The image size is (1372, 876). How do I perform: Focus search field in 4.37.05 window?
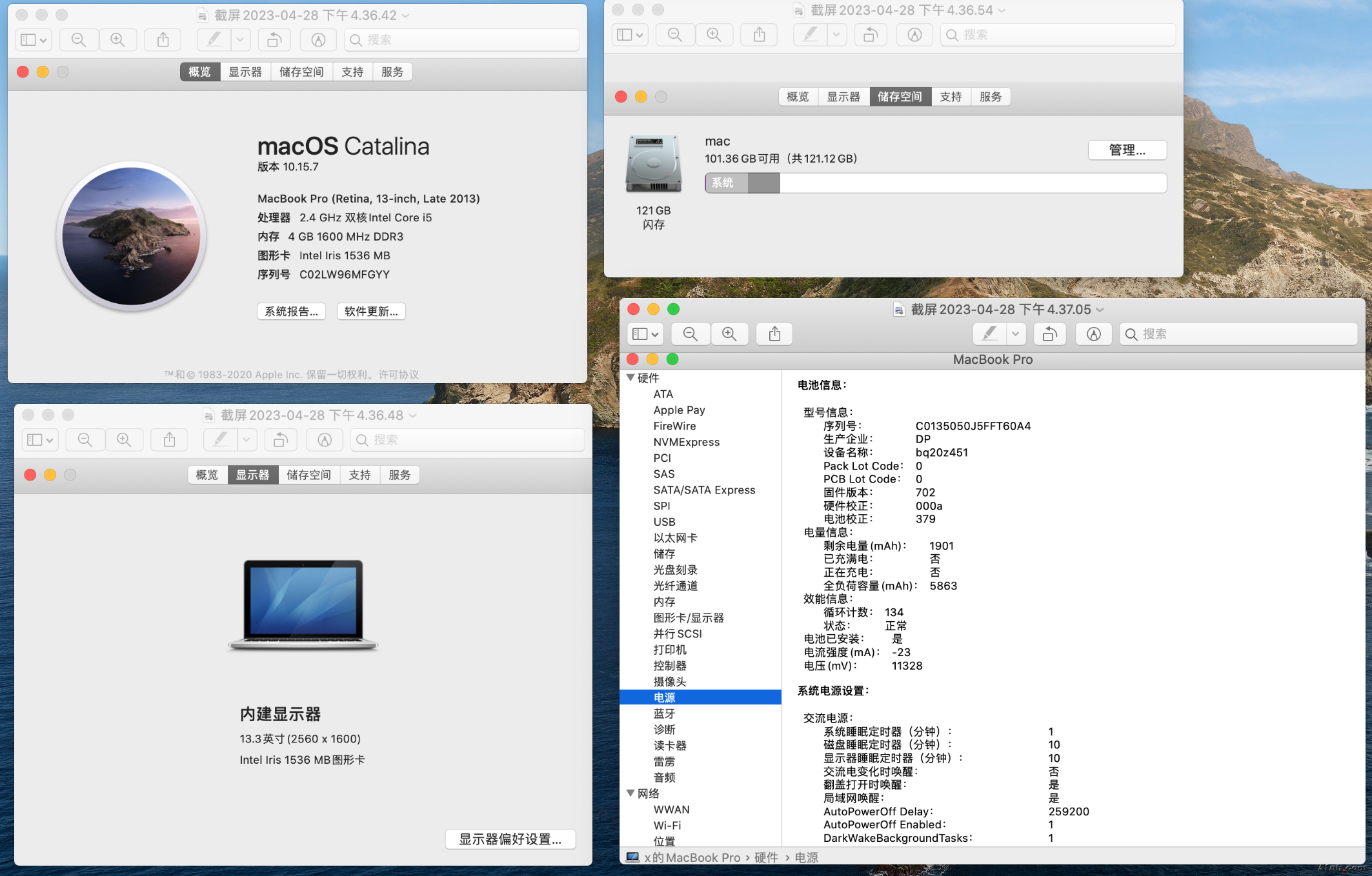point(1238,334)
